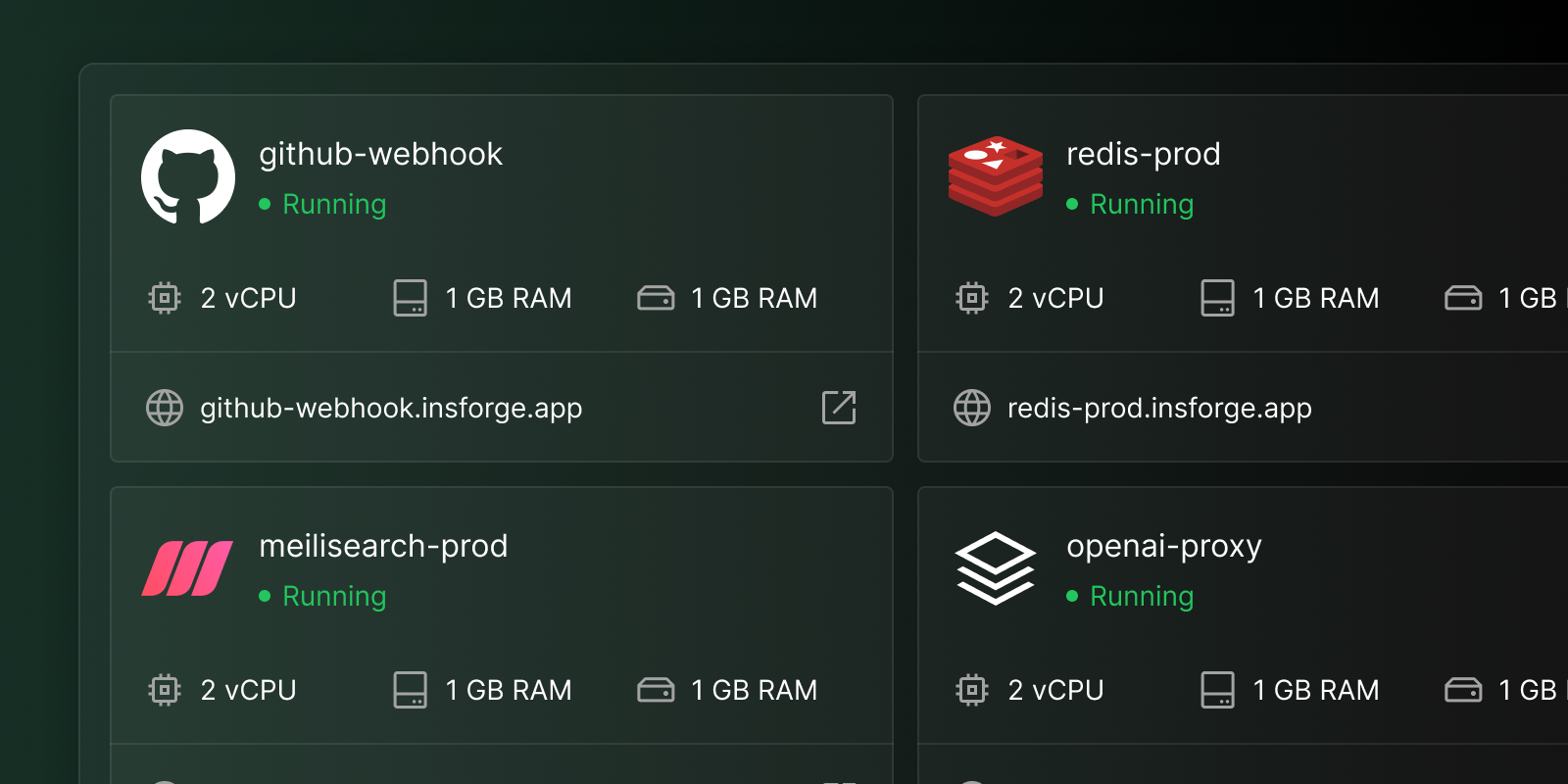1568x784 pixels.
Task: Open the redis-prod.insforge.app domain link
Action: [1159, 408]
